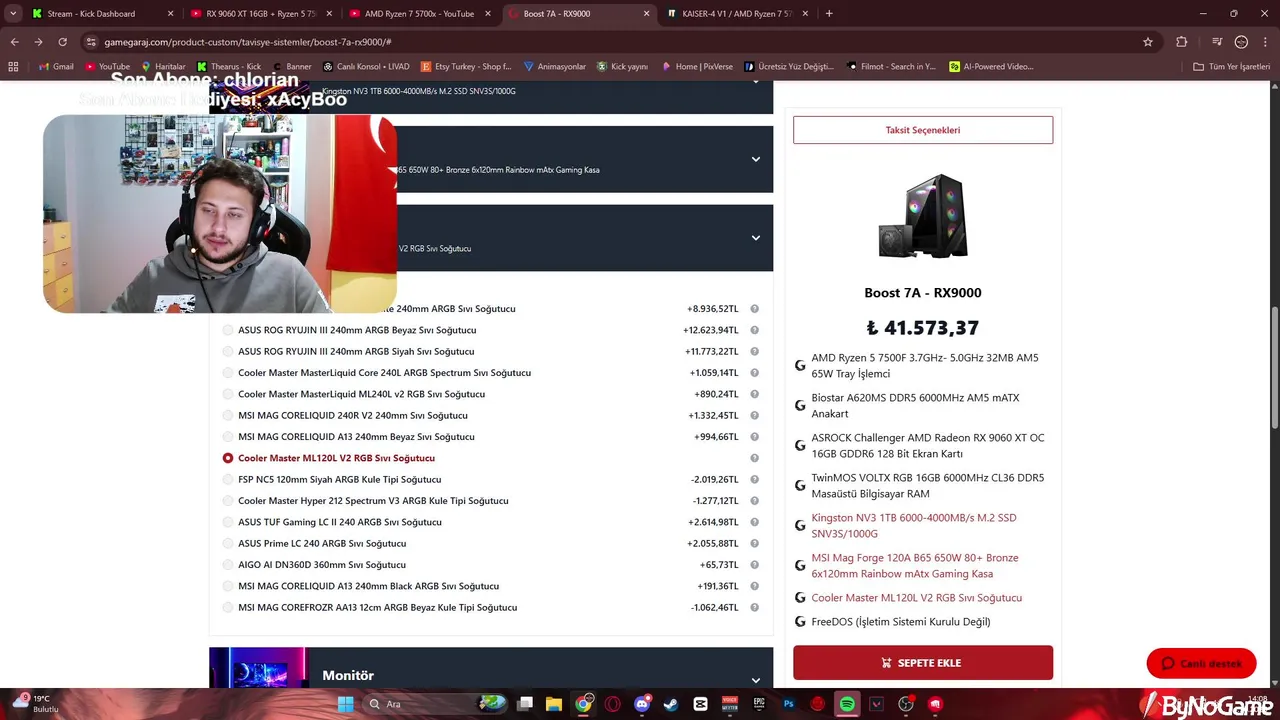Click SEPETE EKLE button
Viewport: 1280px width, 720px height.
point(923,663)
